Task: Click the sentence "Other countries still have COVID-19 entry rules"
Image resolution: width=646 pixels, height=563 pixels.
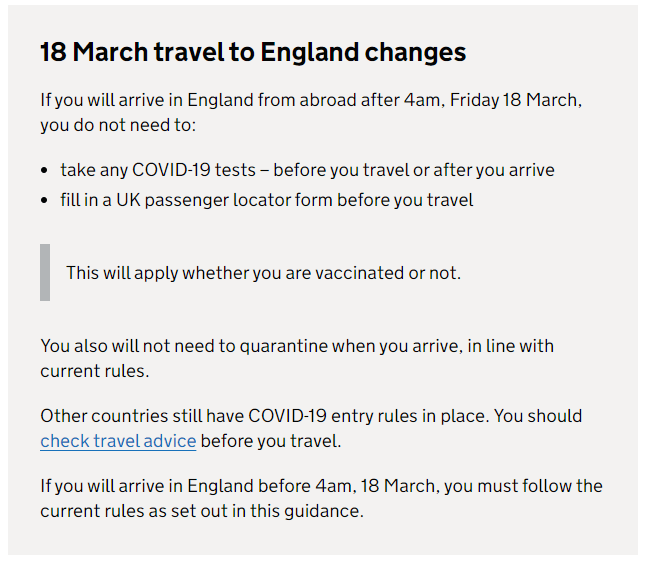Action: 264,416
